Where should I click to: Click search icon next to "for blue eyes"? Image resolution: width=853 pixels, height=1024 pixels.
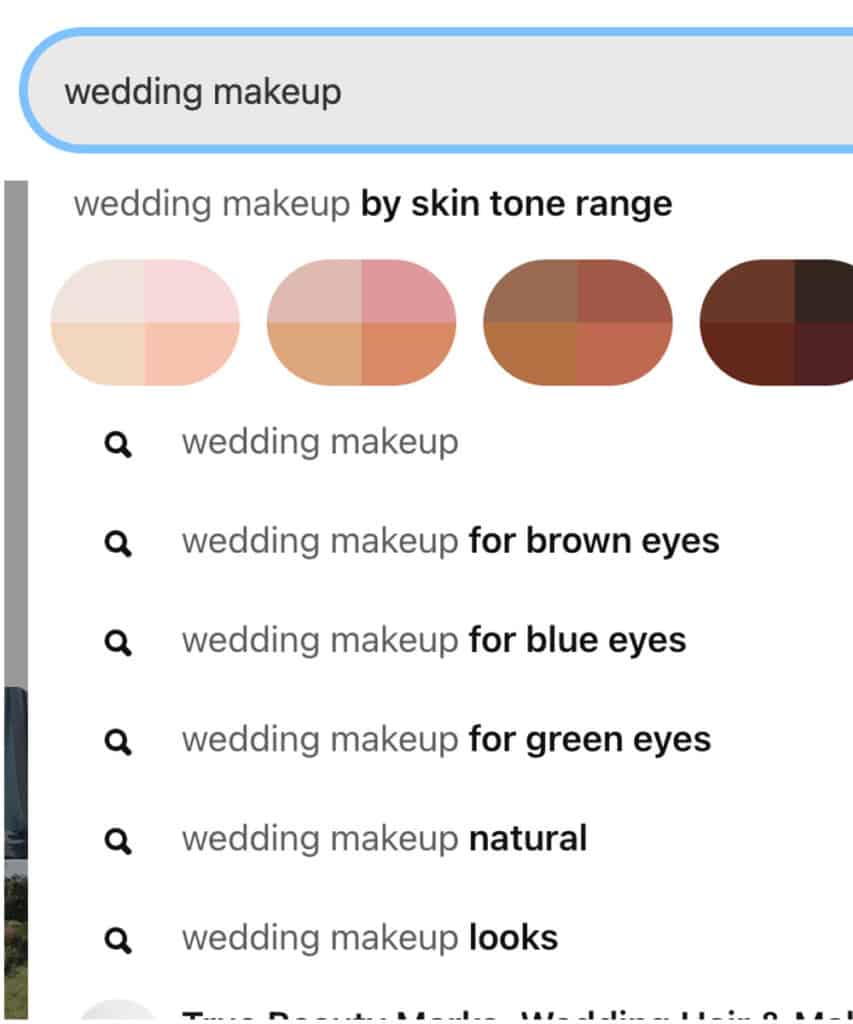pos(118,642)
